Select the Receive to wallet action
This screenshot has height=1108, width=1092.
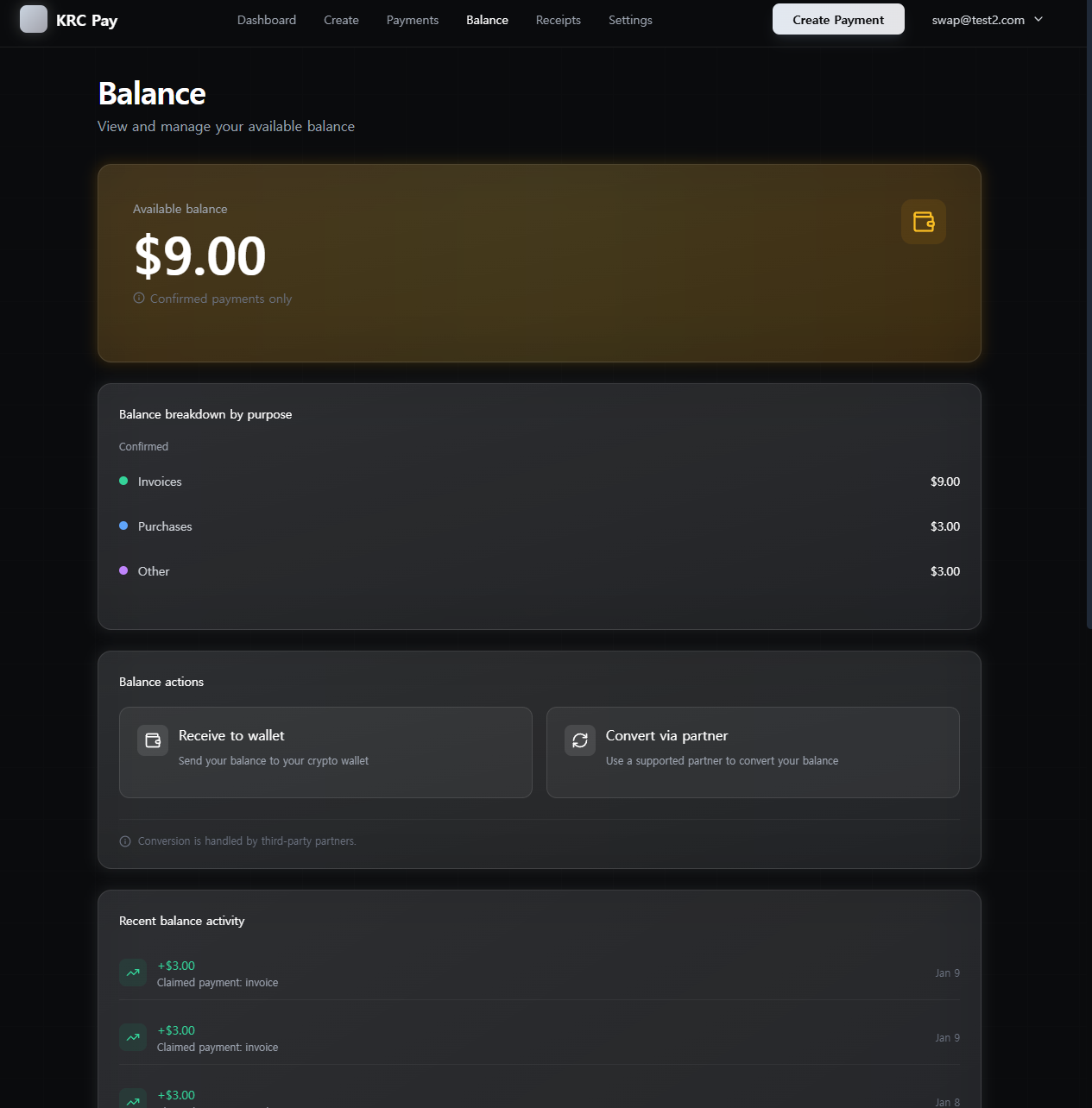tap(325, 752)
